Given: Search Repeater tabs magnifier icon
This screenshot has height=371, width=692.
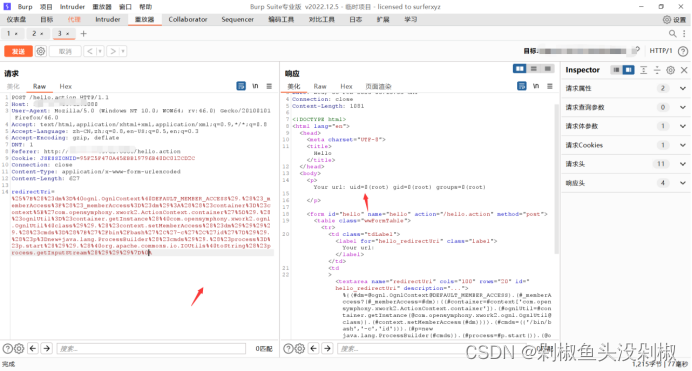Looking at the screenshot, I should (x=672, y=34).
